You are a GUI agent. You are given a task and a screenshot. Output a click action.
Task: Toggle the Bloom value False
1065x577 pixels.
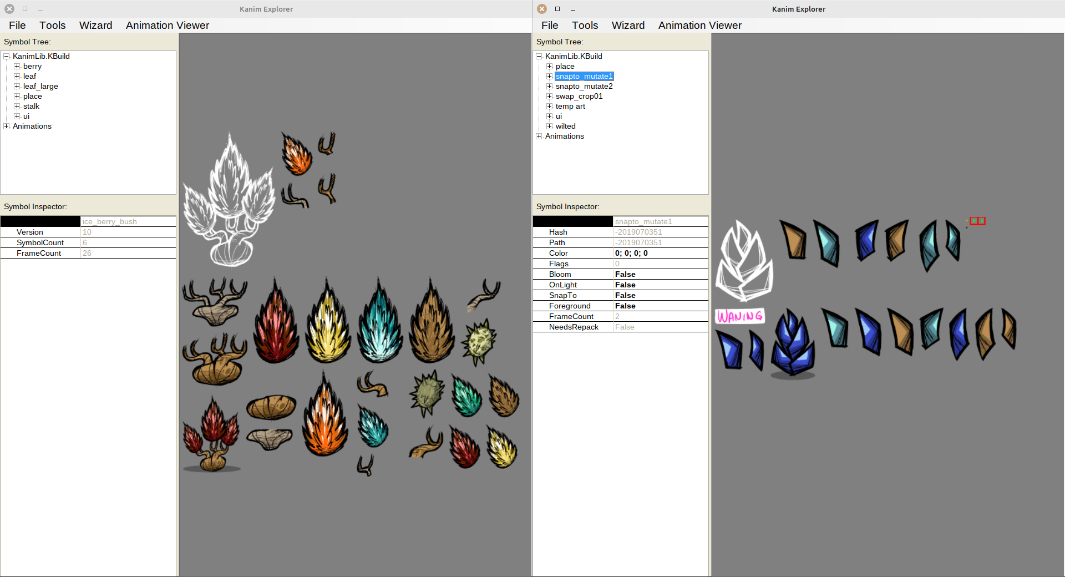[x=625, y=274]
